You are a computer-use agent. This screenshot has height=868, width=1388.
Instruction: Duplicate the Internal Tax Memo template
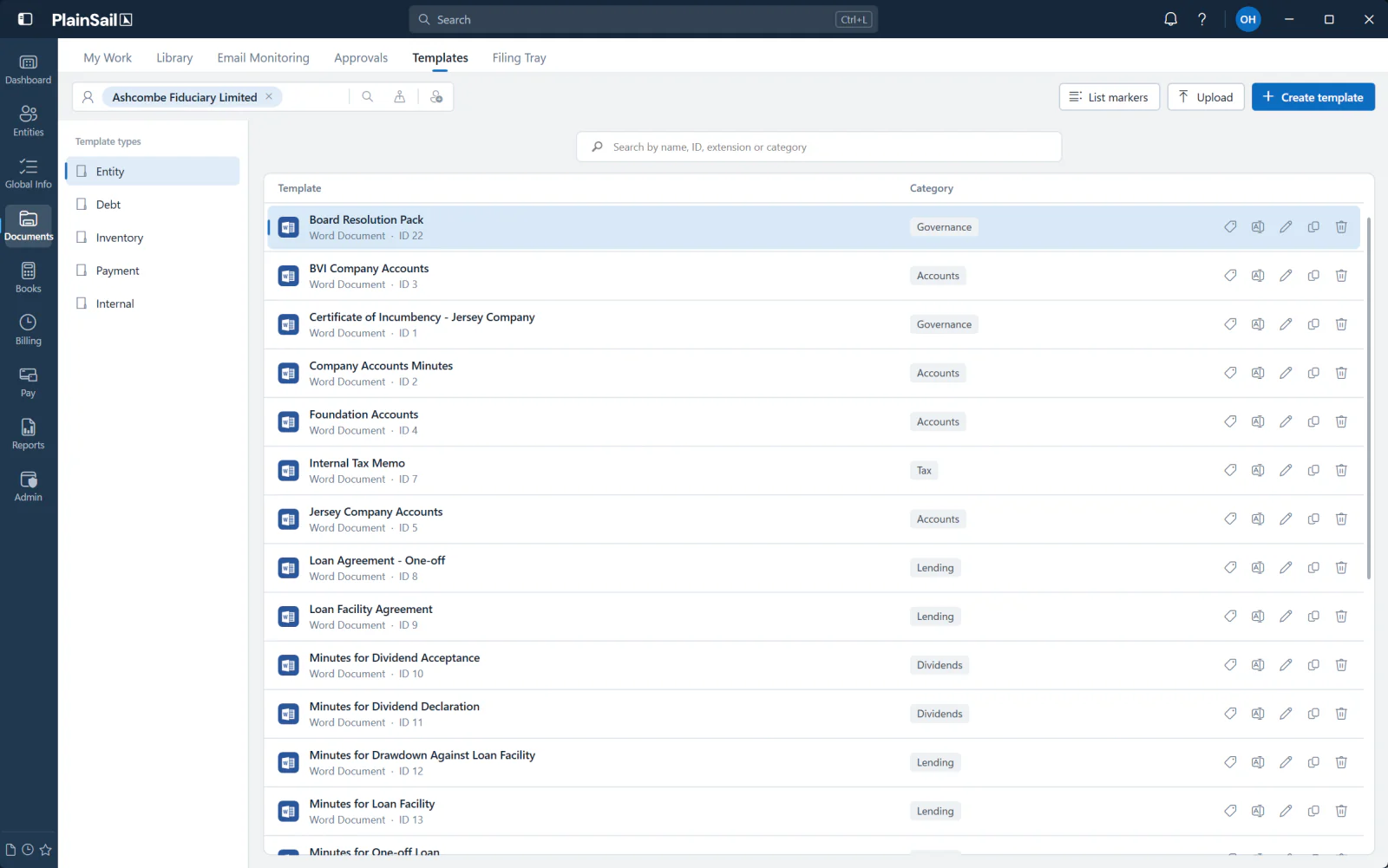(x=1313, y=470)
